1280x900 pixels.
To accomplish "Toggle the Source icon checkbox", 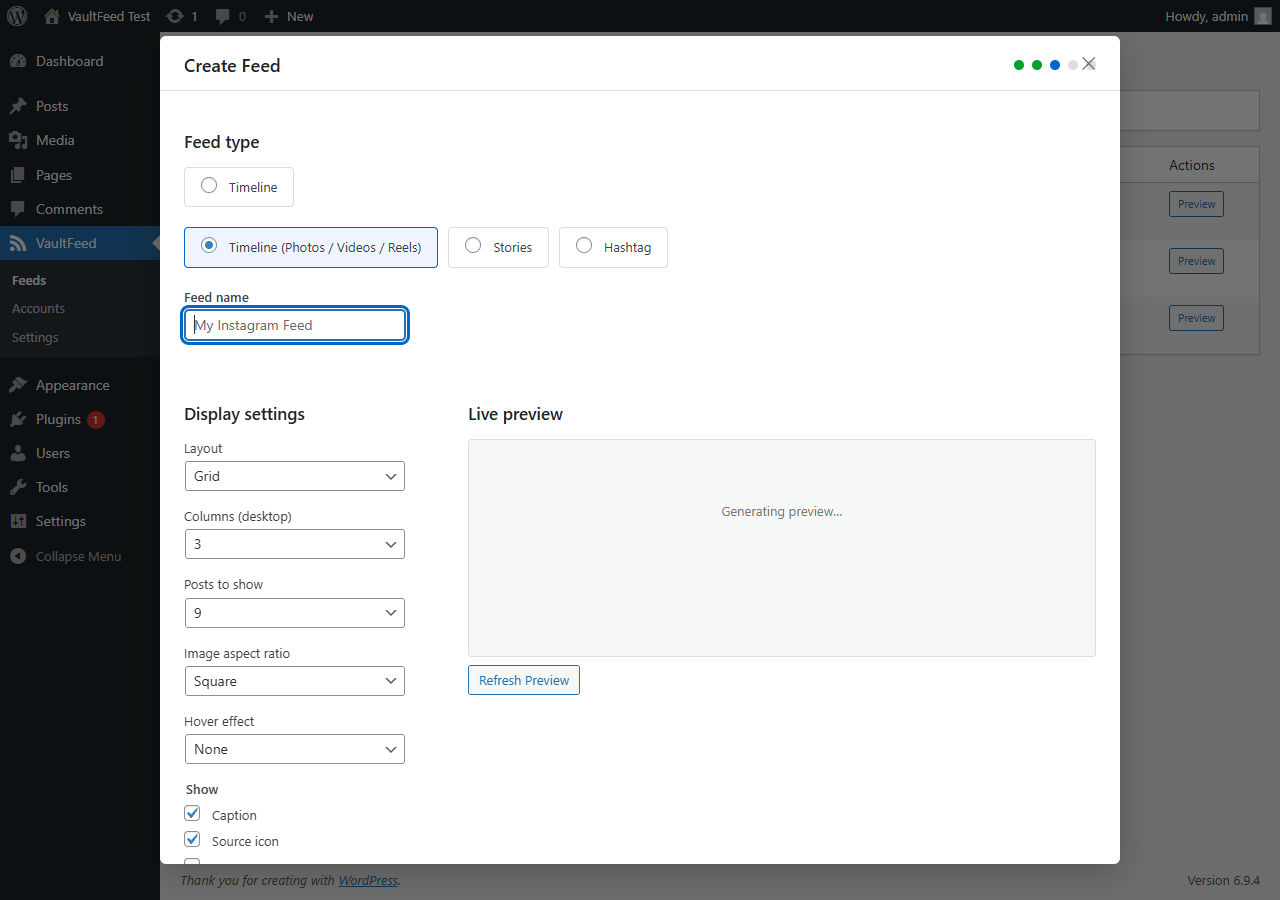I will tap(193, 839).
